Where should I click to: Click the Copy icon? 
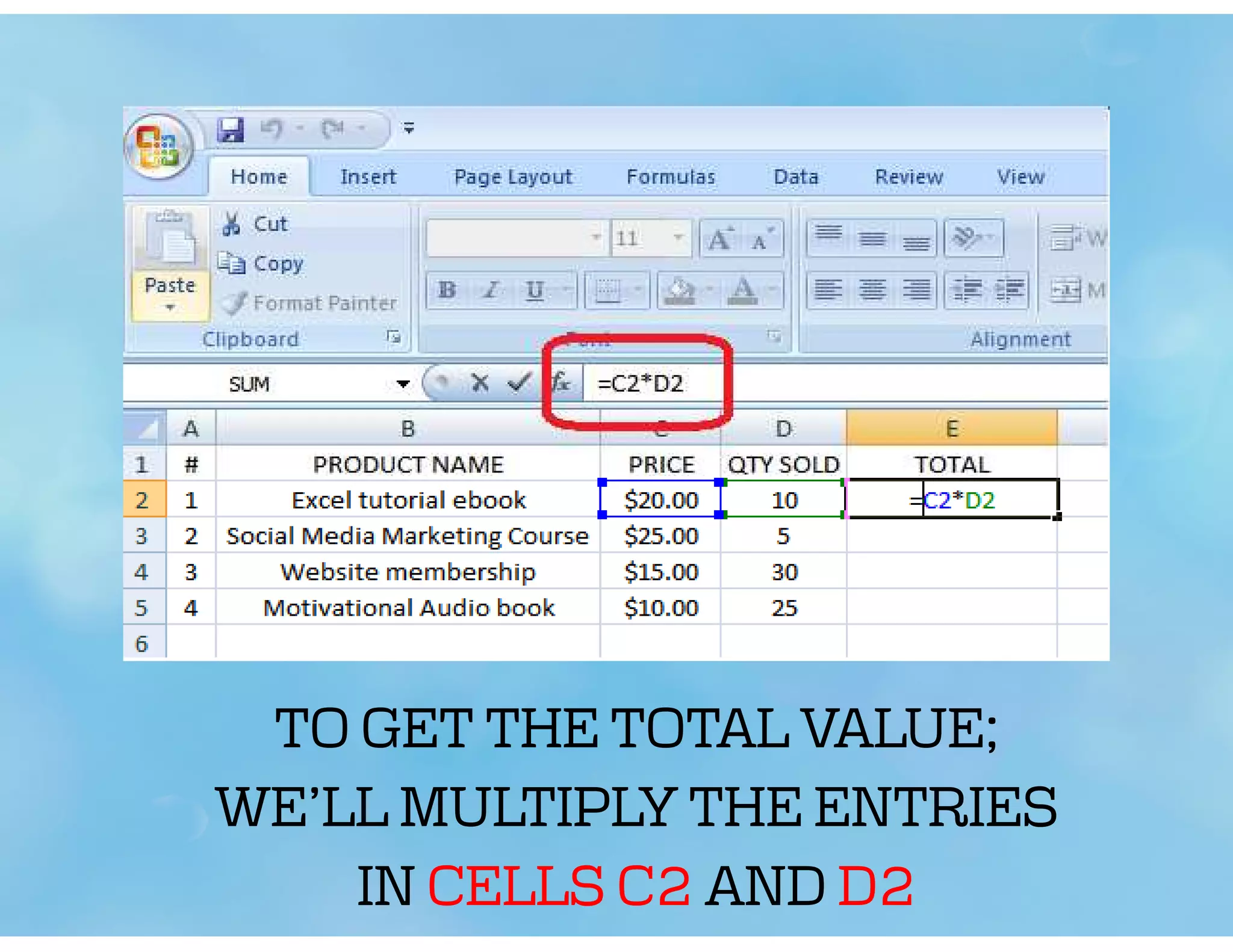[232, 263]
